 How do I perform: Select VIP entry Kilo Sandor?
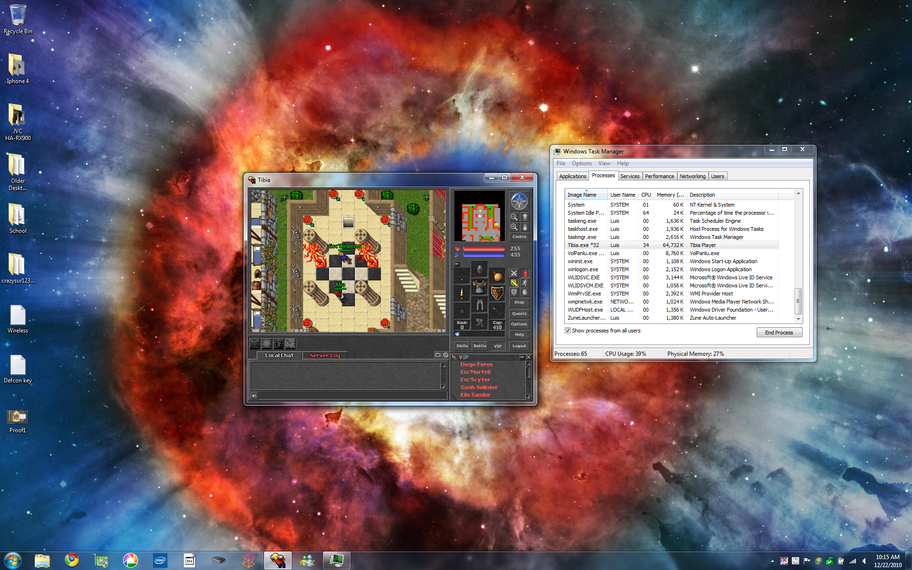point(475,394)
